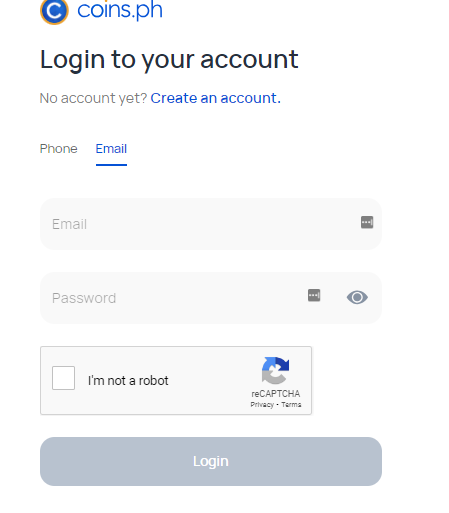Focus the Password input field

211,298
